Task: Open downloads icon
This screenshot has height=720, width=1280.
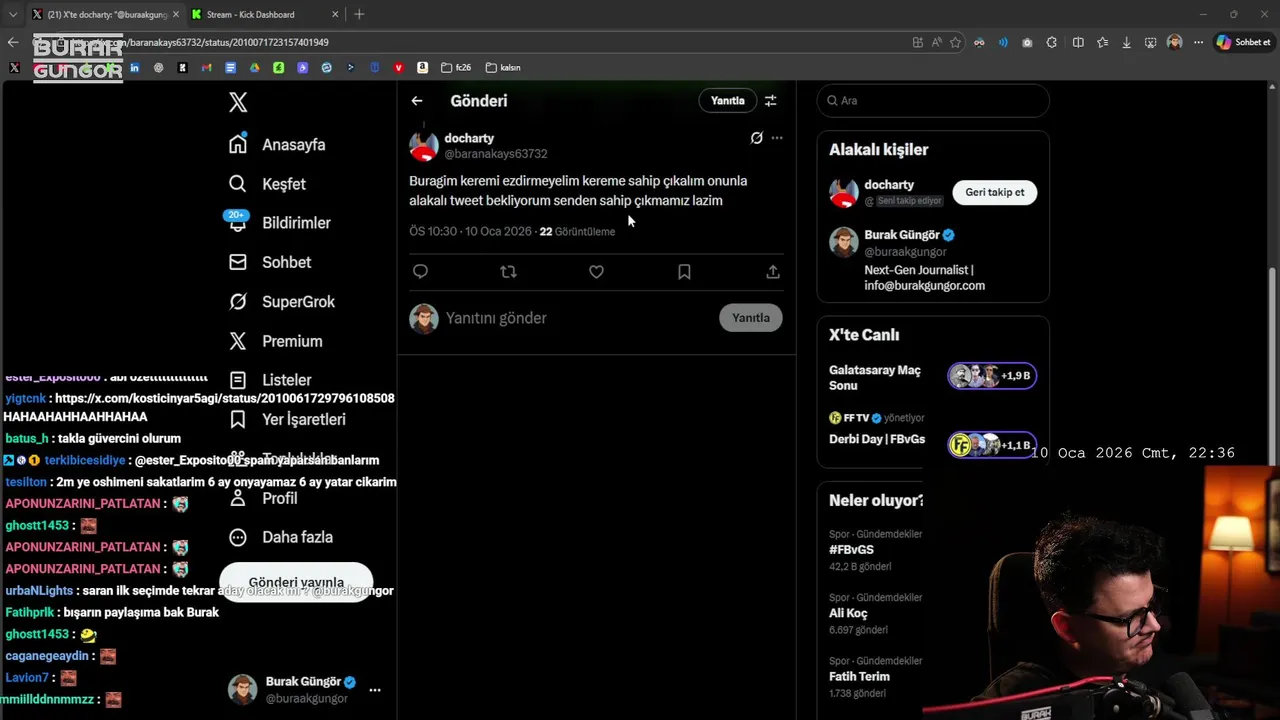Action: [x=1127, y=42]
